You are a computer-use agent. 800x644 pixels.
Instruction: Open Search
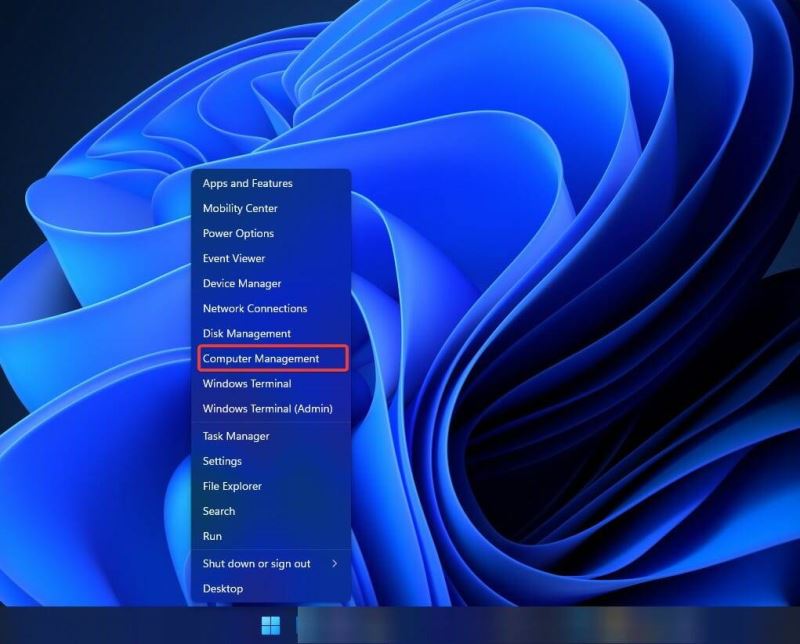218,511
